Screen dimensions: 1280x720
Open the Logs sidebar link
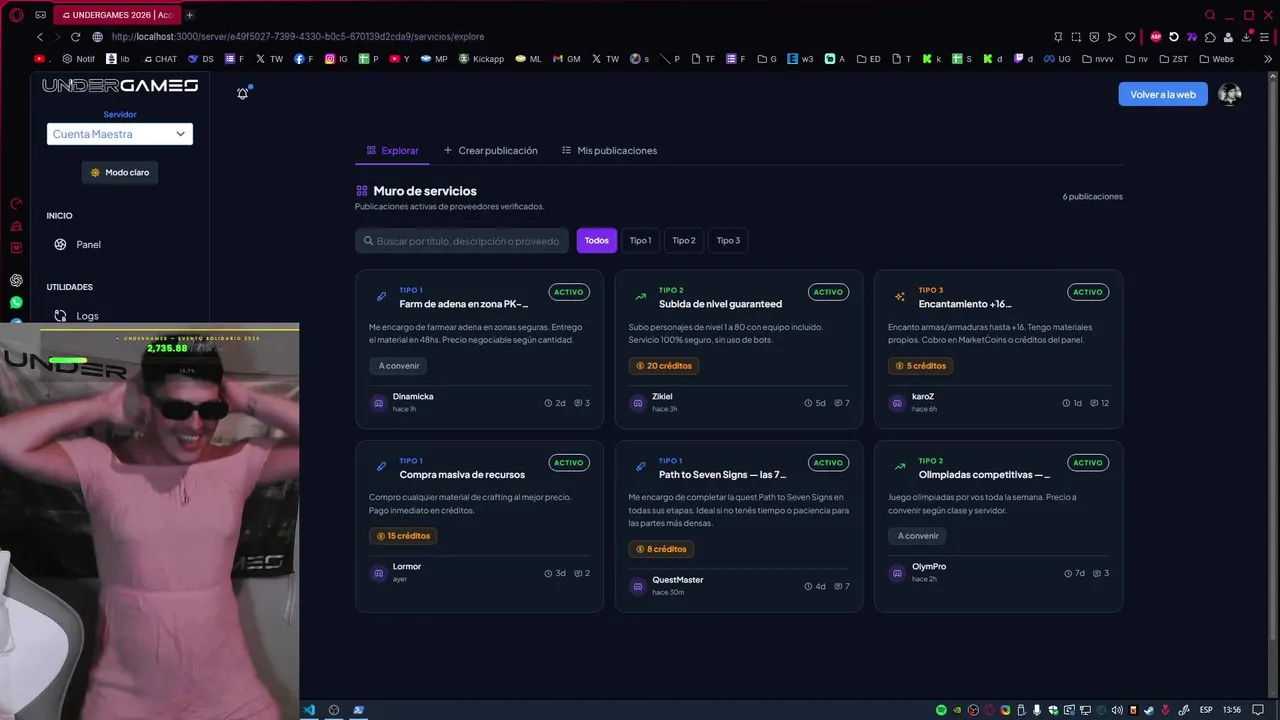pos(88,316)
